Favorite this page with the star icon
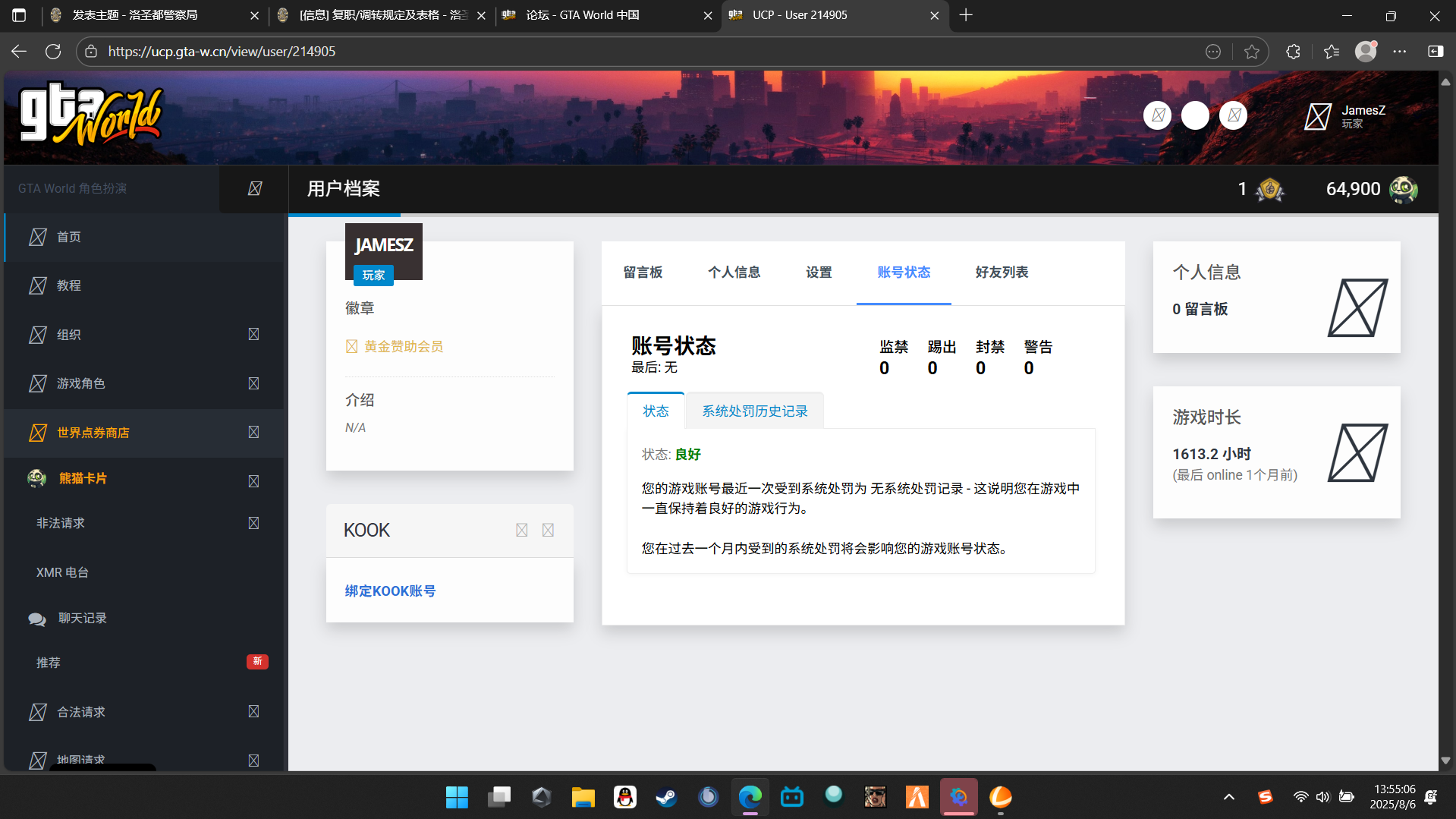Screen dimensions: 1456x819 click(x=1252, y=52)
